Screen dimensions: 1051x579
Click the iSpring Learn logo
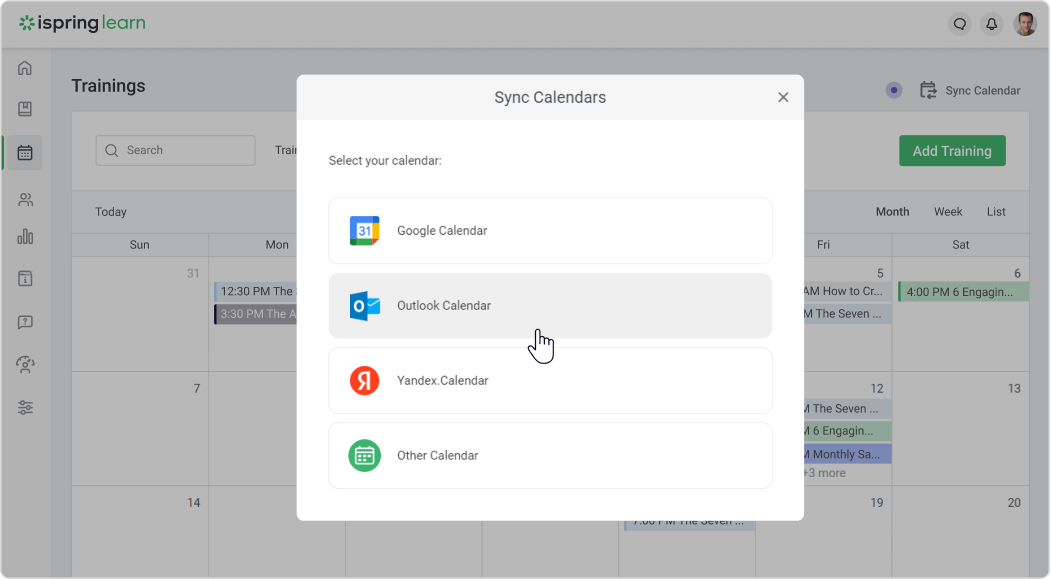coord(82,23)
